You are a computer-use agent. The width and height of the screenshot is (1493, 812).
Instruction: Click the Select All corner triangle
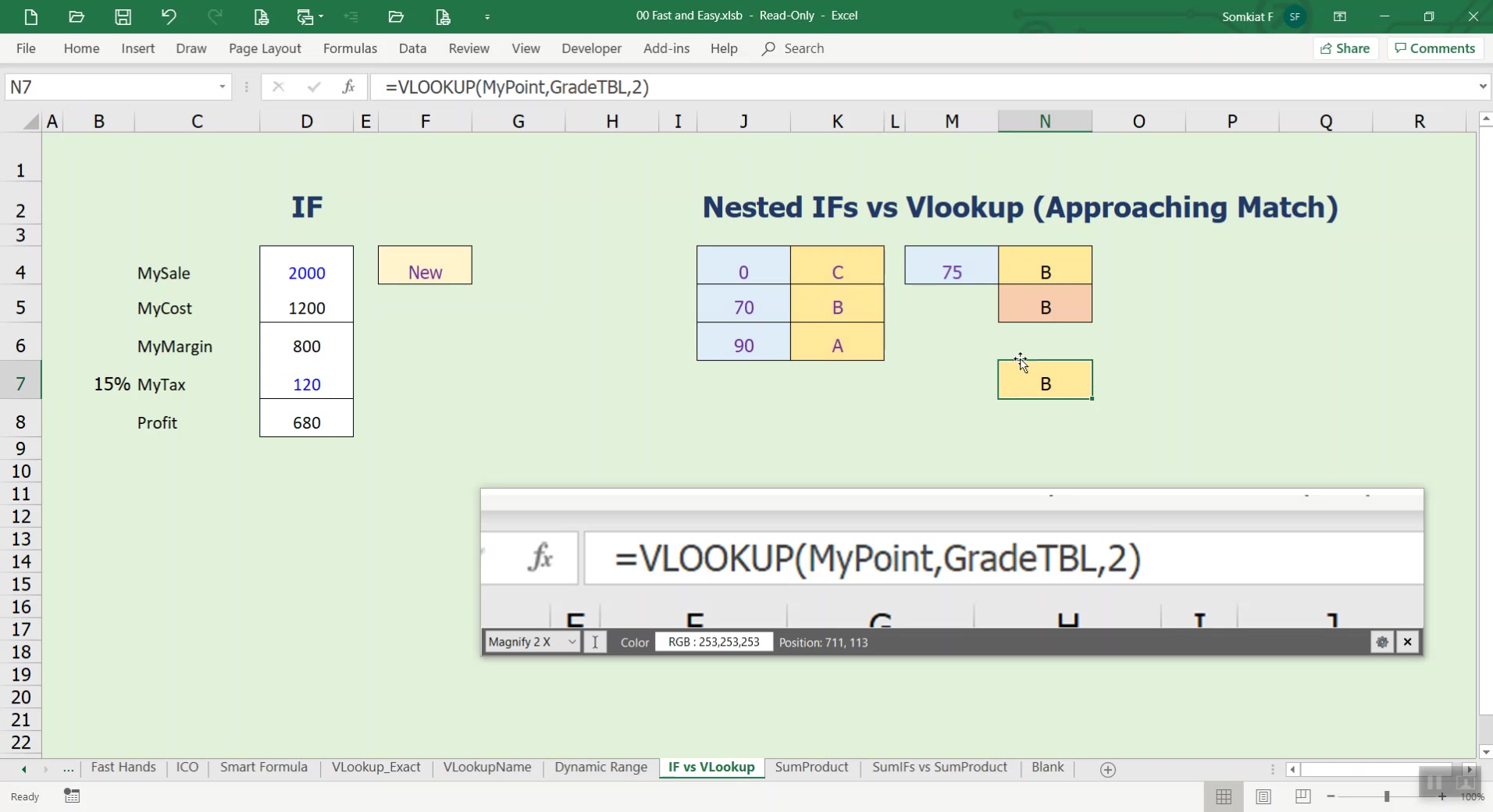(30, 121)
